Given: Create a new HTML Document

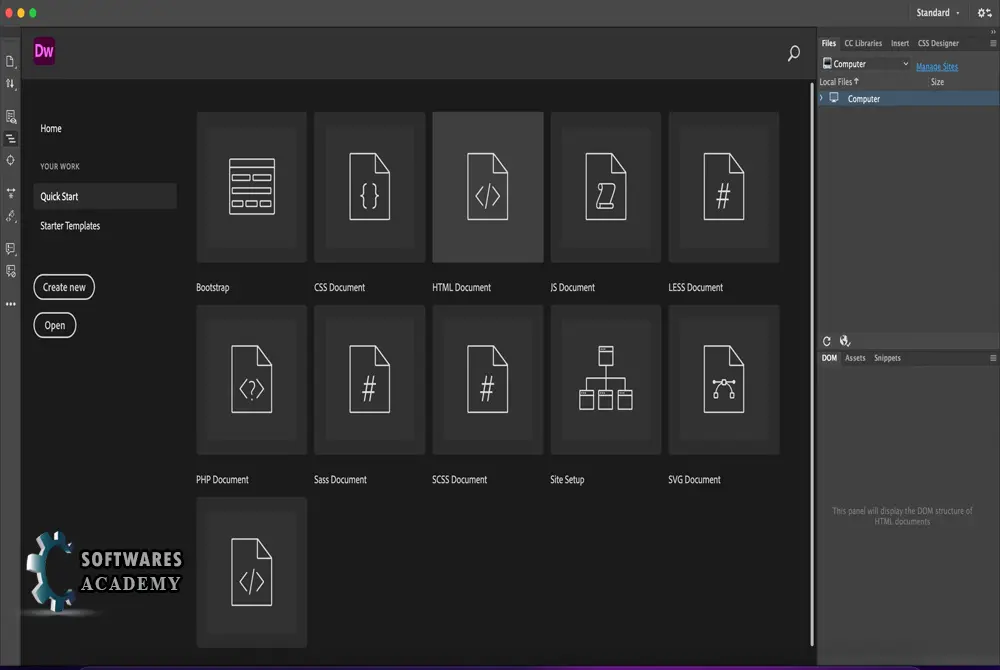Looking at the screenshot, I should 488,187.
